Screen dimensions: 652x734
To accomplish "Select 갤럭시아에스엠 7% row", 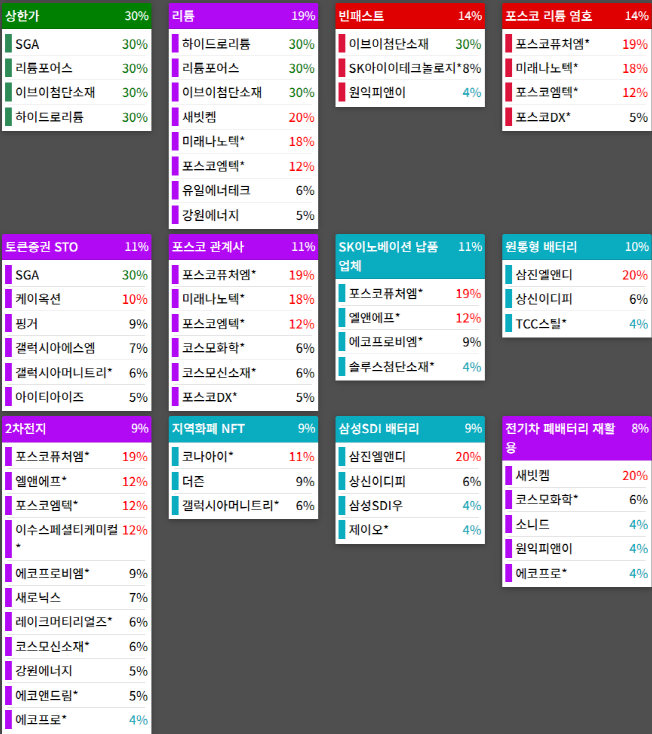I will (77, 348).
